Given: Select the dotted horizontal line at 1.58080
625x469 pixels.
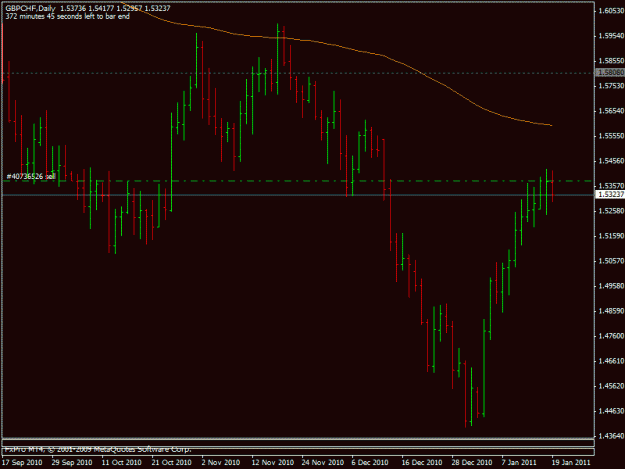Looking at the screenshot, I should coord(297,73).
